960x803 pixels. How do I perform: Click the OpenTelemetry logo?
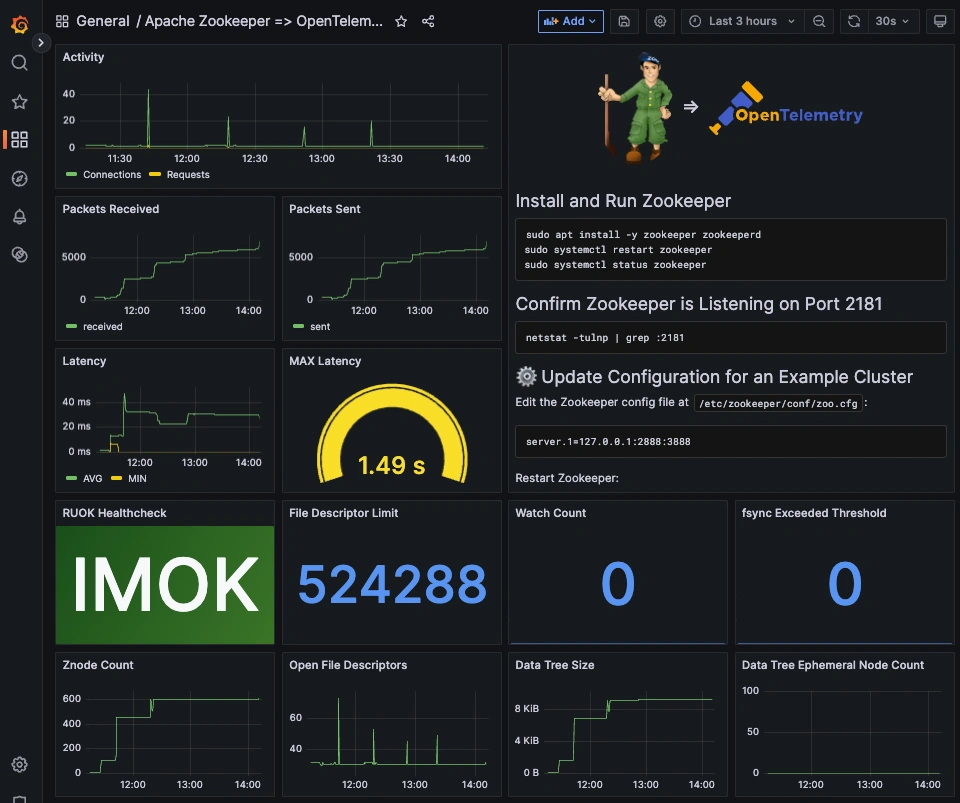tap(786, 108)
